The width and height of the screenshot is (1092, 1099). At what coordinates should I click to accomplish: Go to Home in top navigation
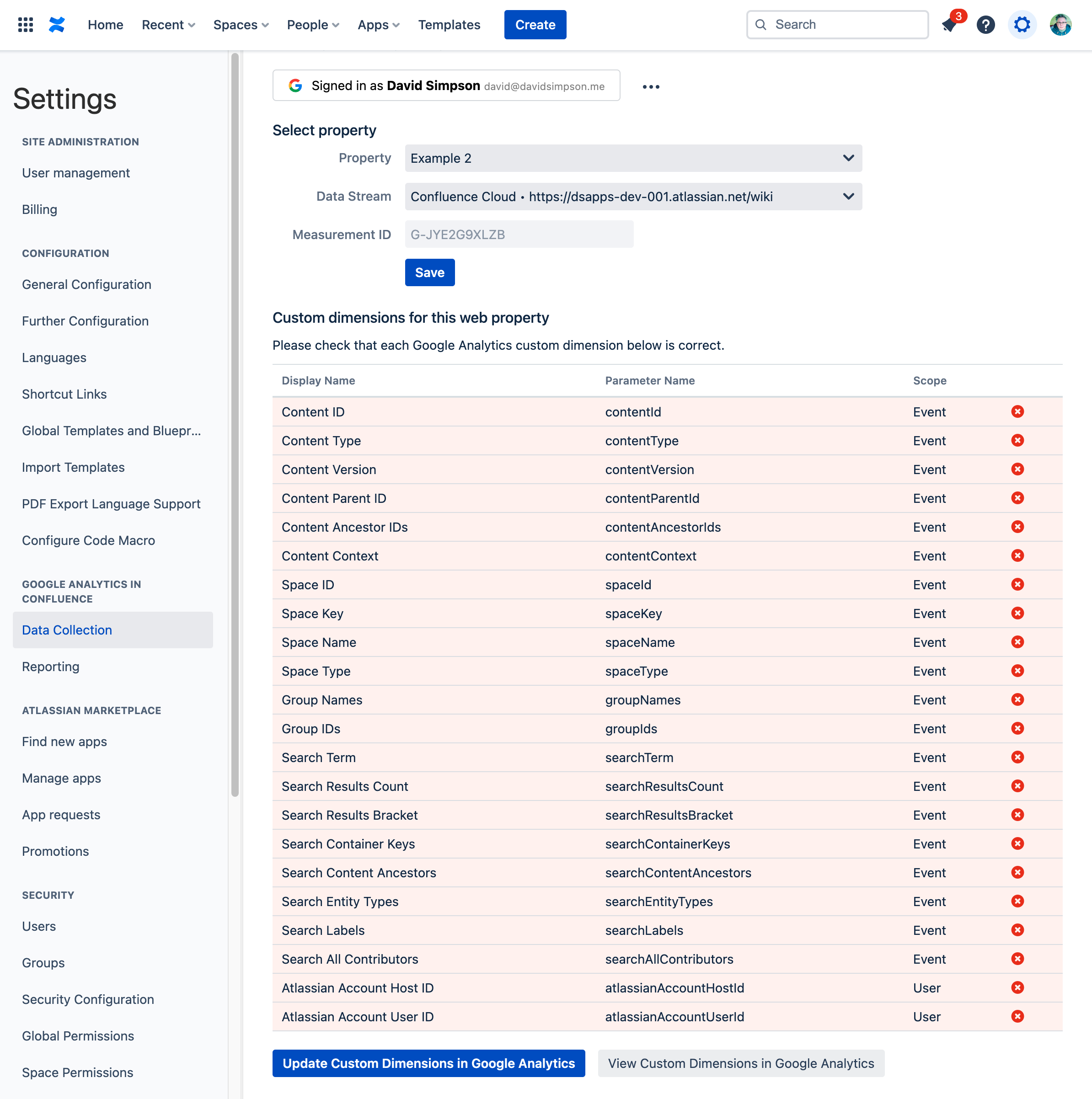coord(105,25)
